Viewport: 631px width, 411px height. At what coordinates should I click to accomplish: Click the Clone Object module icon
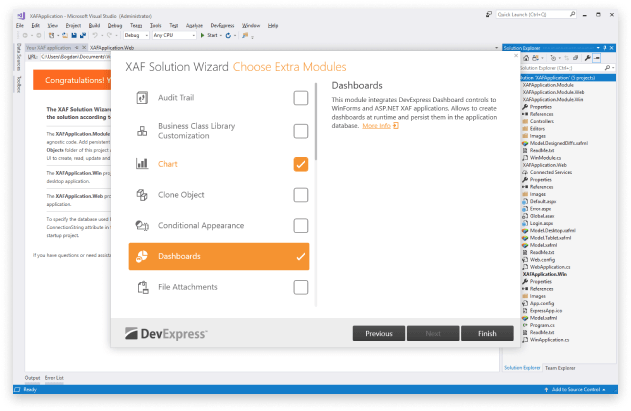tap(142, 195)
